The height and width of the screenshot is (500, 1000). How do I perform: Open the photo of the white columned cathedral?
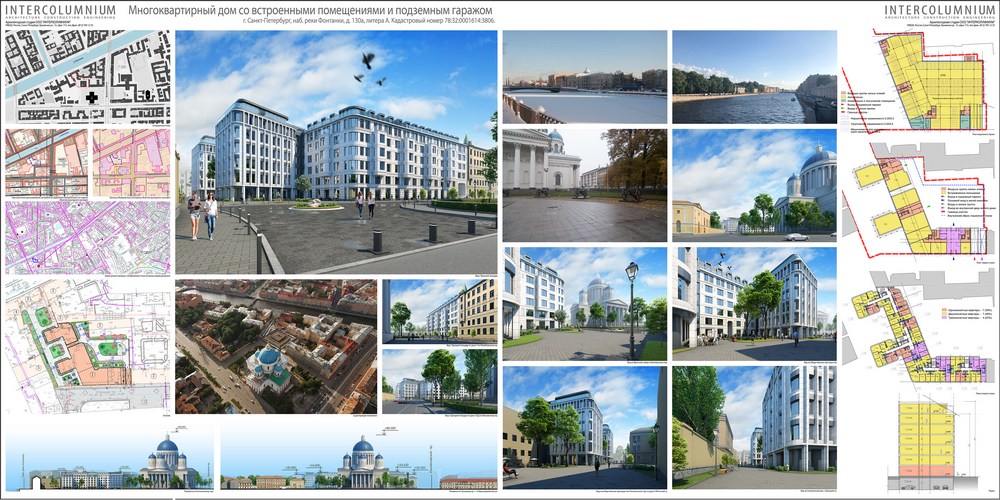(584, 184)
